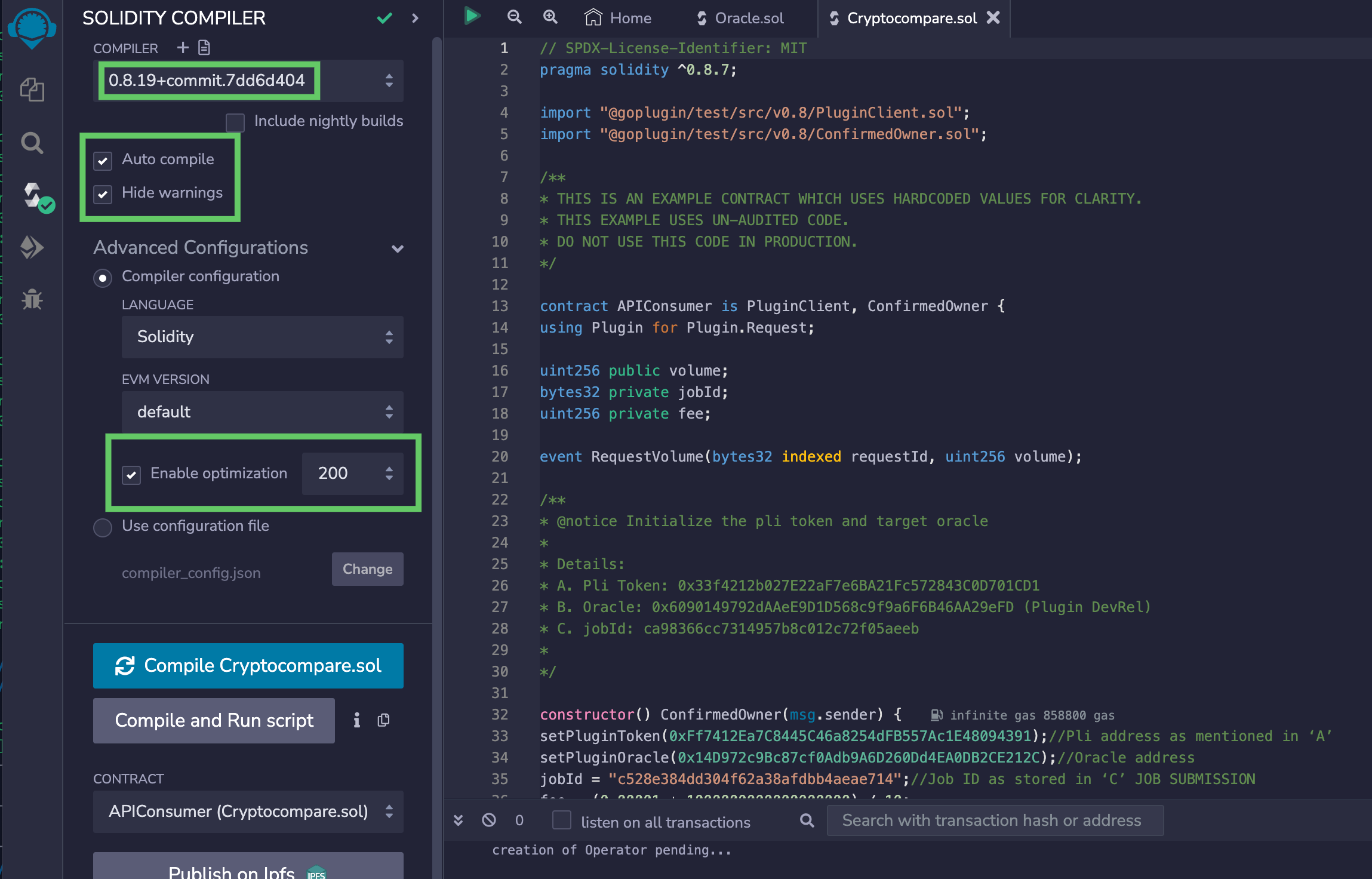
Task: Zoom in the code editor
Action: coord(550,17)
